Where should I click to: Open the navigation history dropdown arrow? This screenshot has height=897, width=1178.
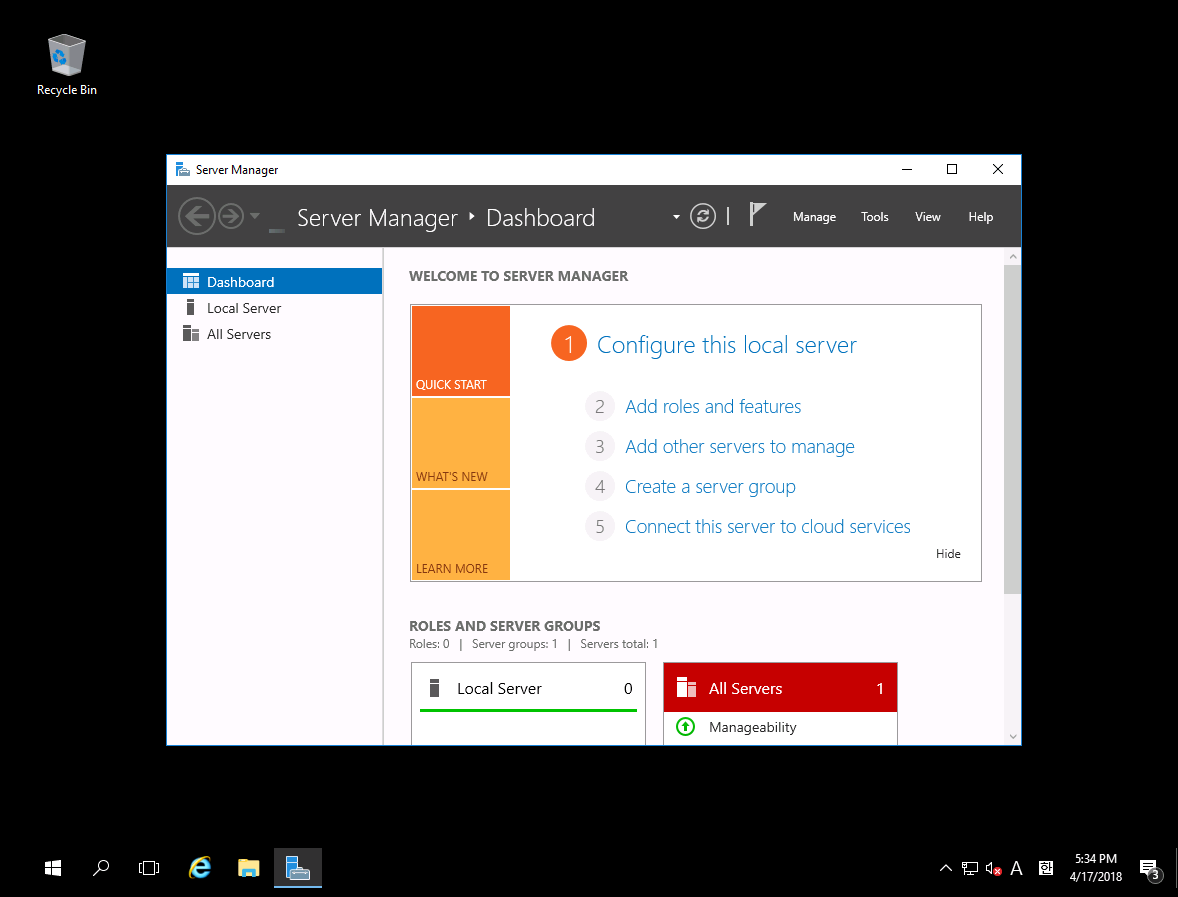click(255, 216)
